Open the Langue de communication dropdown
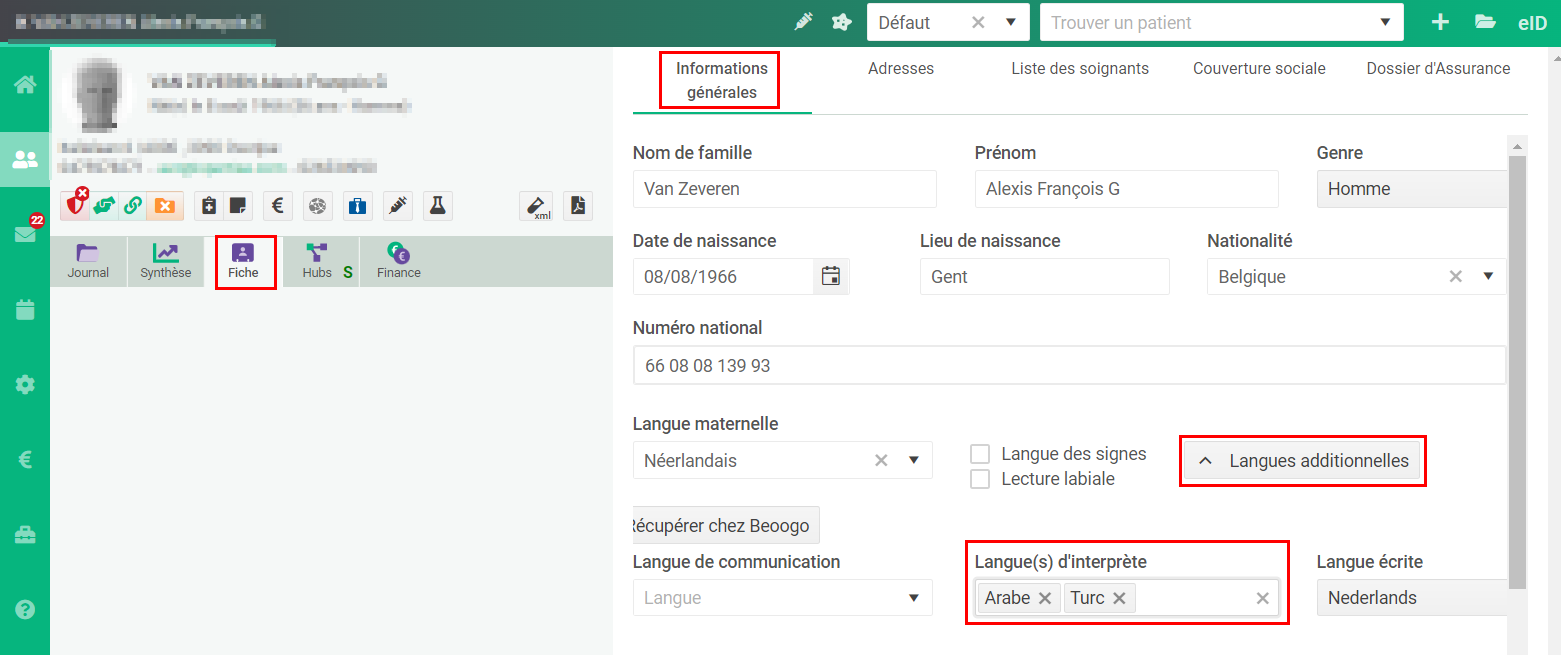Screen dimensions: 1561x655 783,598
